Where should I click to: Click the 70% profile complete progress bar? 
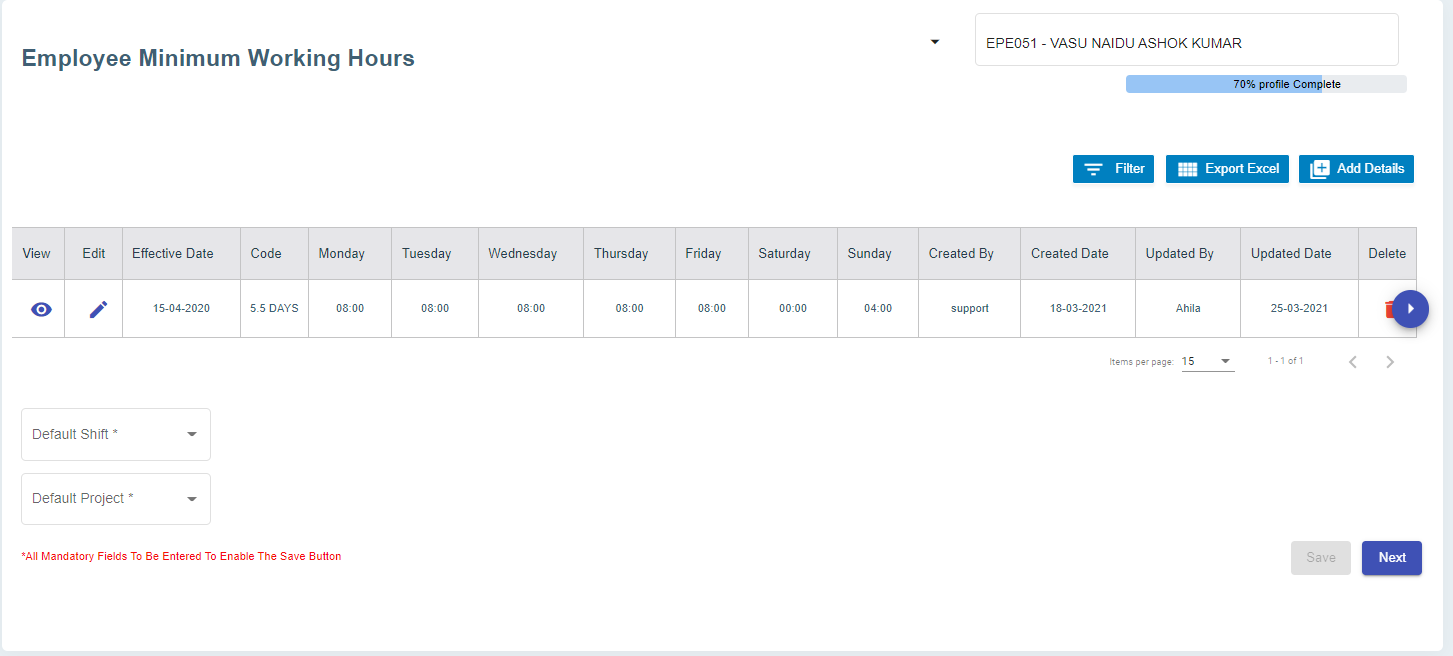[1266, 84]
